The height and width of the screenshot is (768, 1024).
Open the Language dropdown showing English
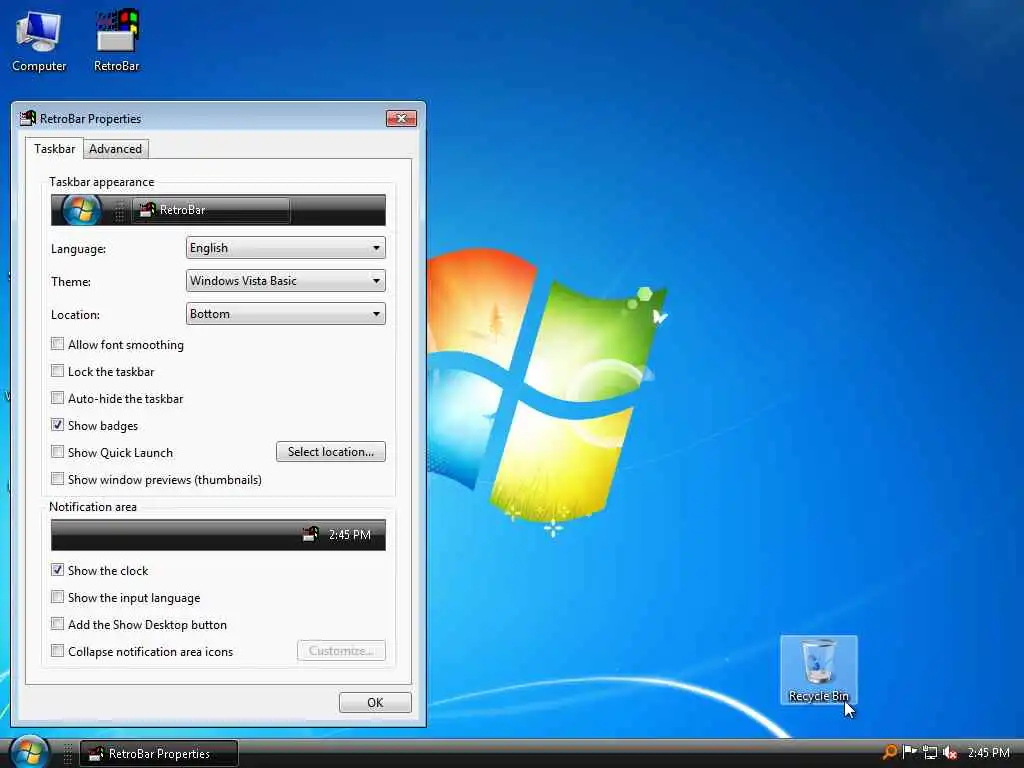(x=285, y=248)
